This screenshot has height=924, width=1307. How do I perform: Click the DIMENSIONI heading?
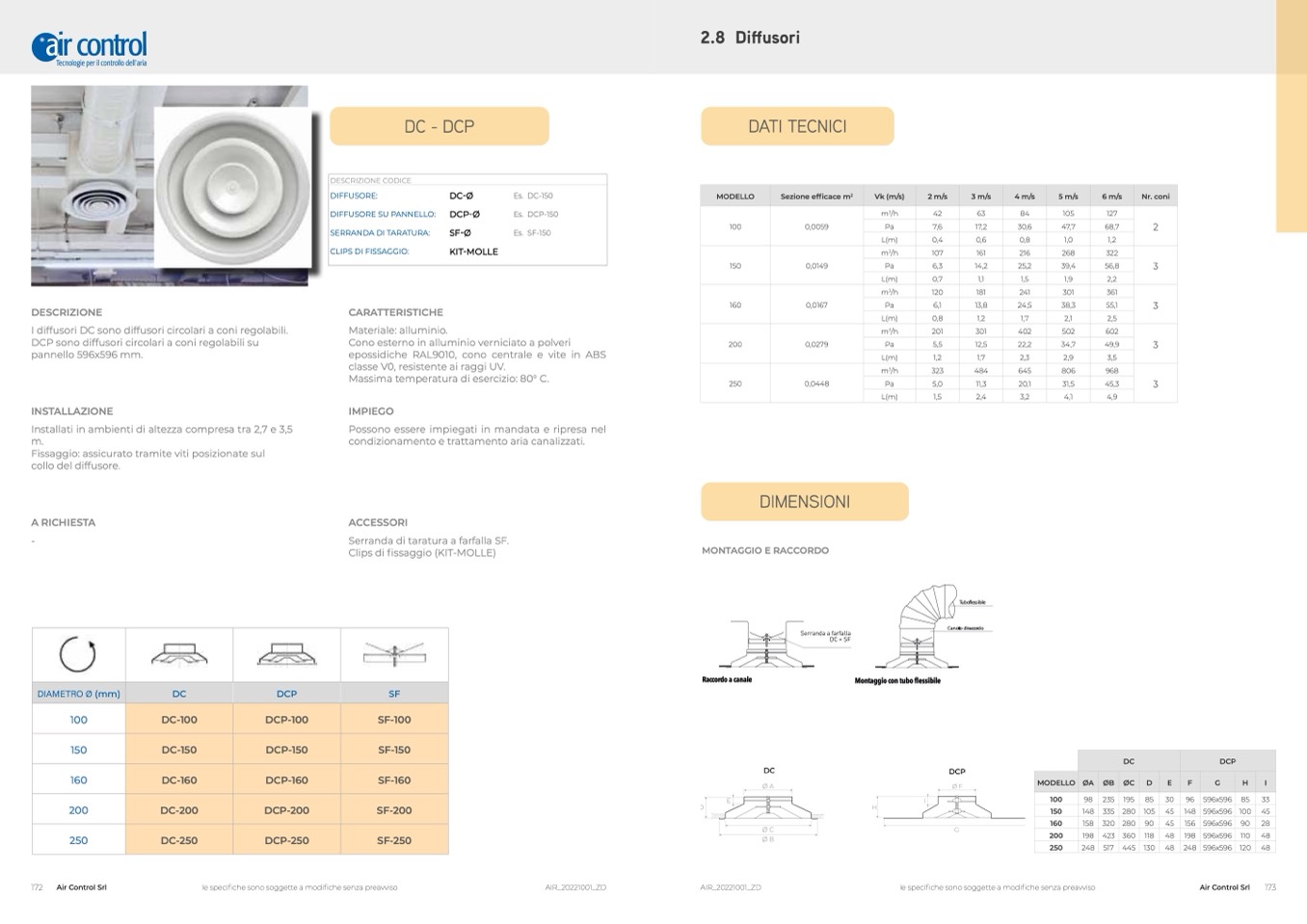(x=804, y=502)
